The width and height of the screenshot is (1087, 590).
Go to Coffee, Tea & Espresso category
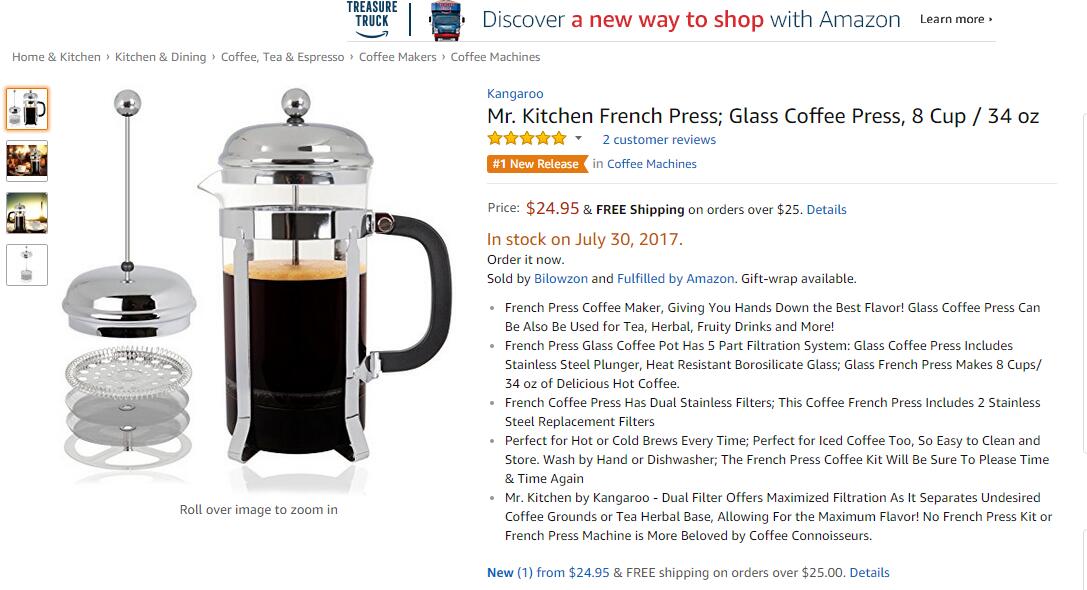pyautogui.click(x=282, y=57)
